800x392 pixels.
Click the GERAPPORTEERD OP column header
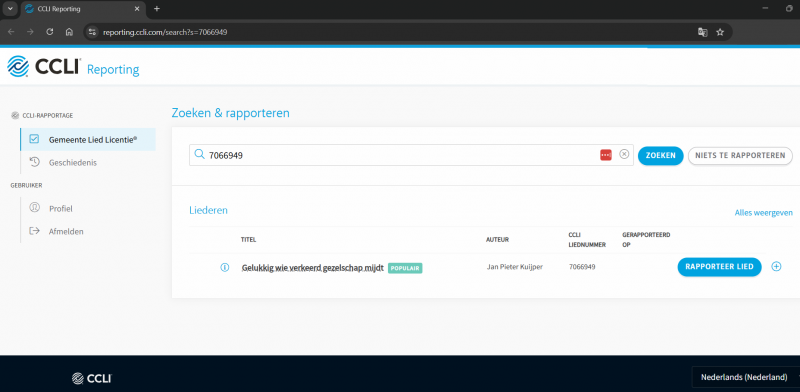[x=646, y=239]
